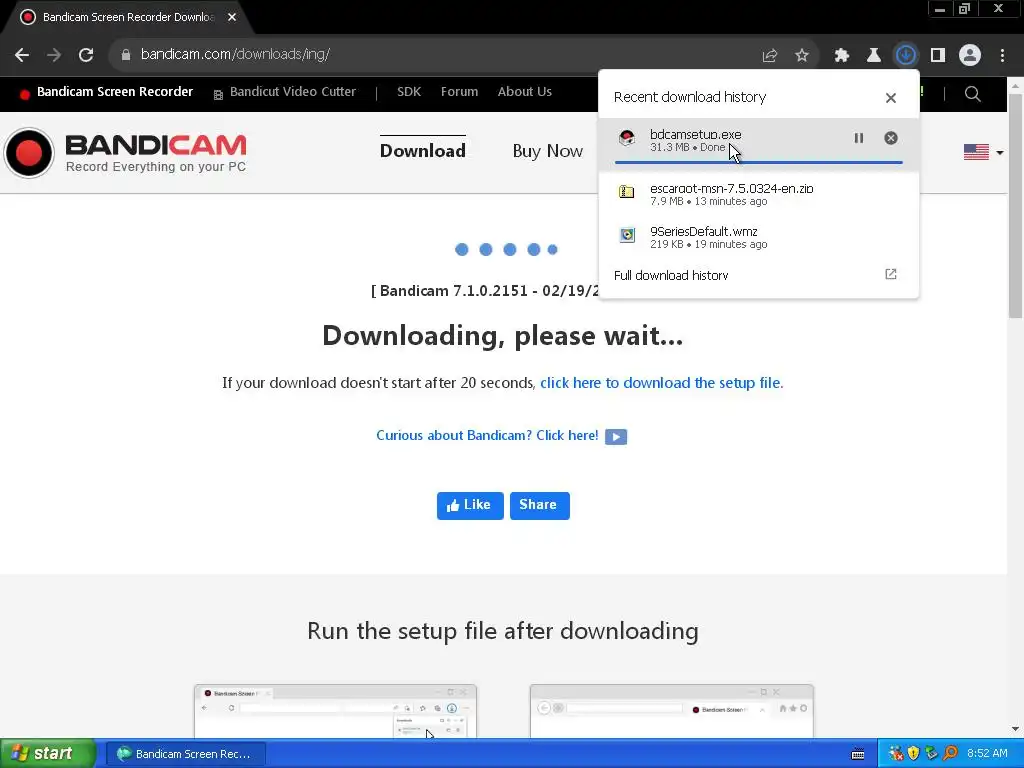Open Chrome three-dot menu

click(1002, 56)
